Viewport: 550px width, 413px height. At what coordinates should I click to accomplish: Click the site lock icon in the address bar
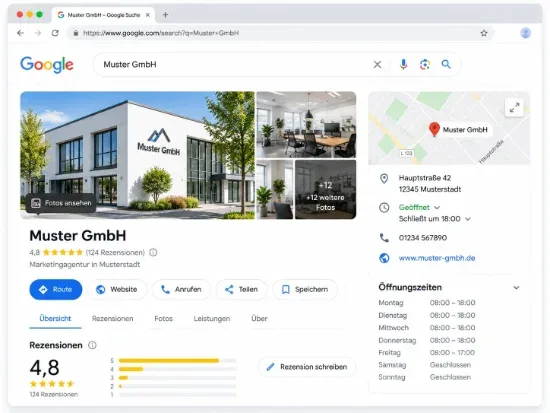pyautogui.click(x=76, y=33)
